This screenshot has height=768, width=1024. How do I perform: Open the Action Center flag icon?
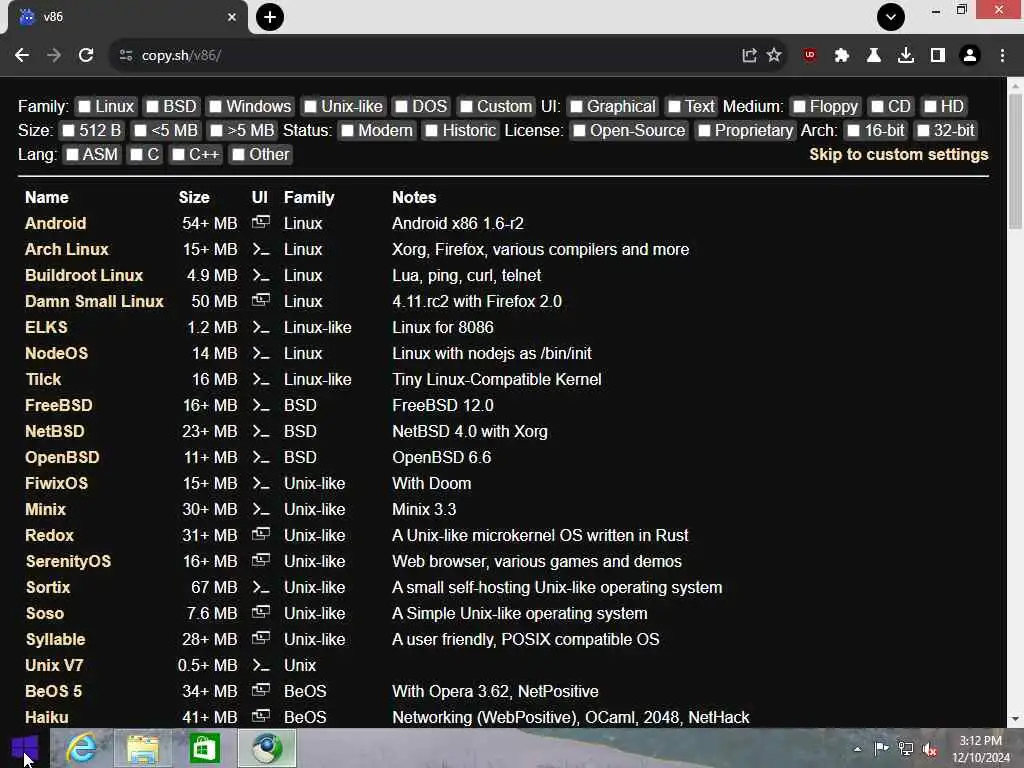882,749
